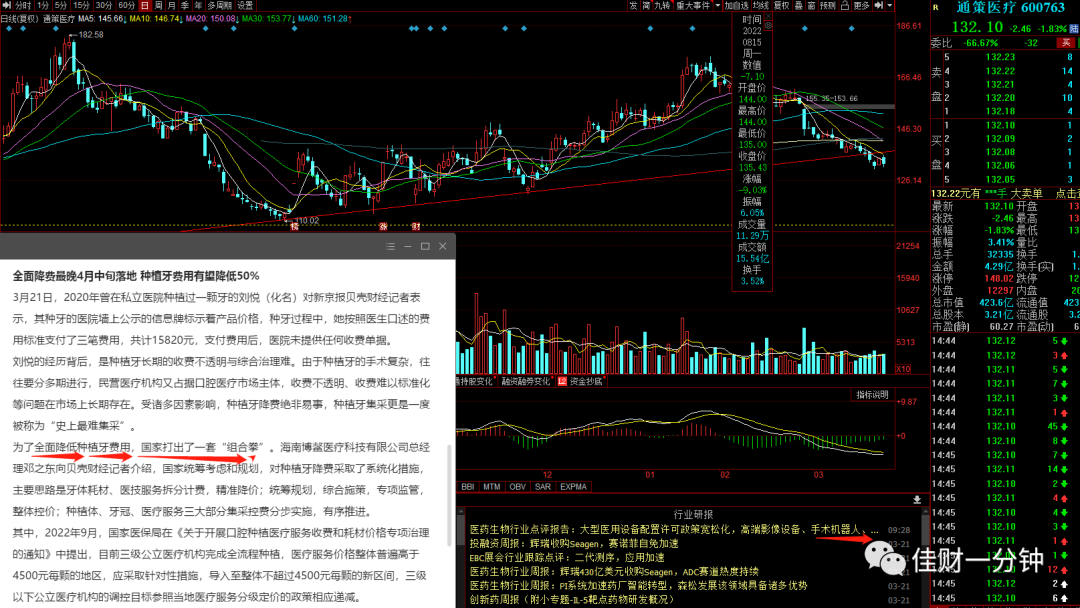
Task: Click the X10 volume scale label
Action: click(902, 369)
